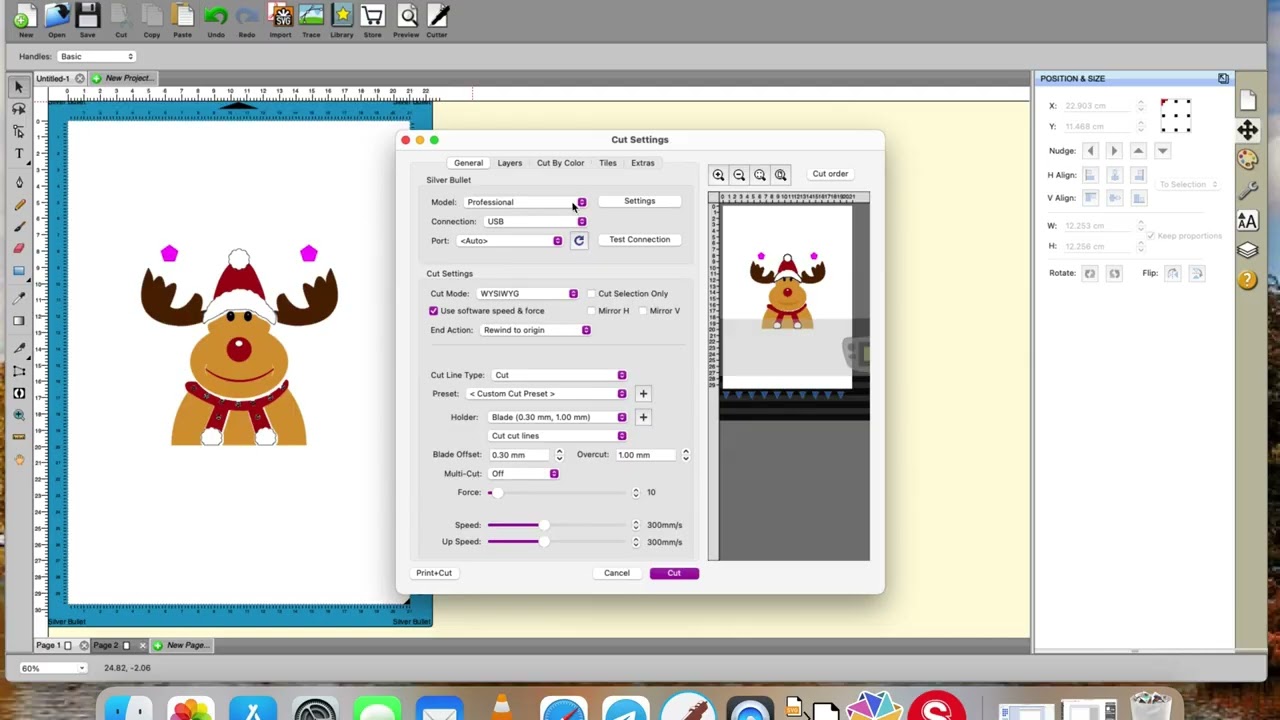Change Cut Mode from WYSIWYG
The width and height of the screenshot is (1280, 720).
[527, 294]
